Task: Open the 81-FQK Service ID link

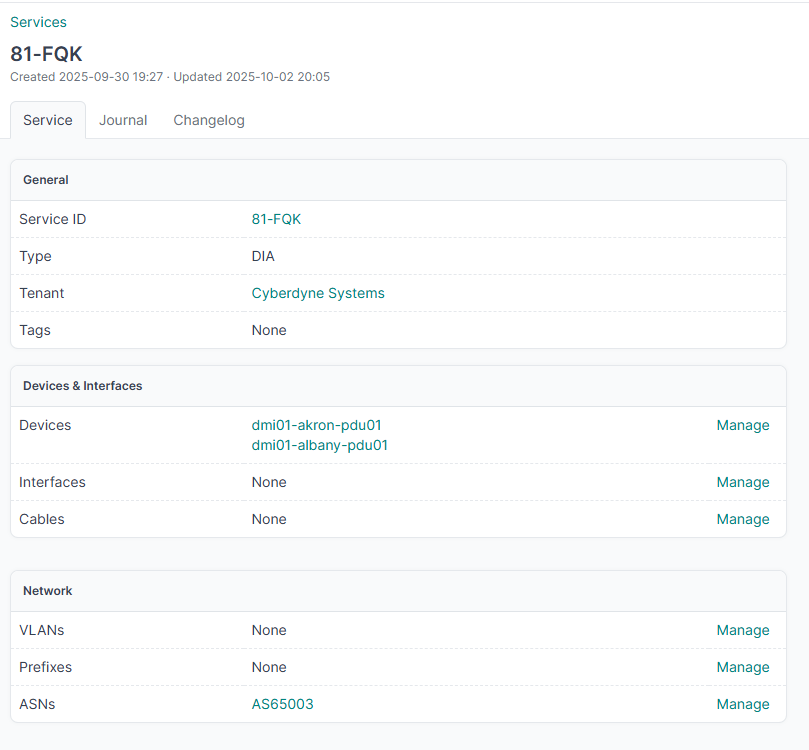Action: coord(276,219)
